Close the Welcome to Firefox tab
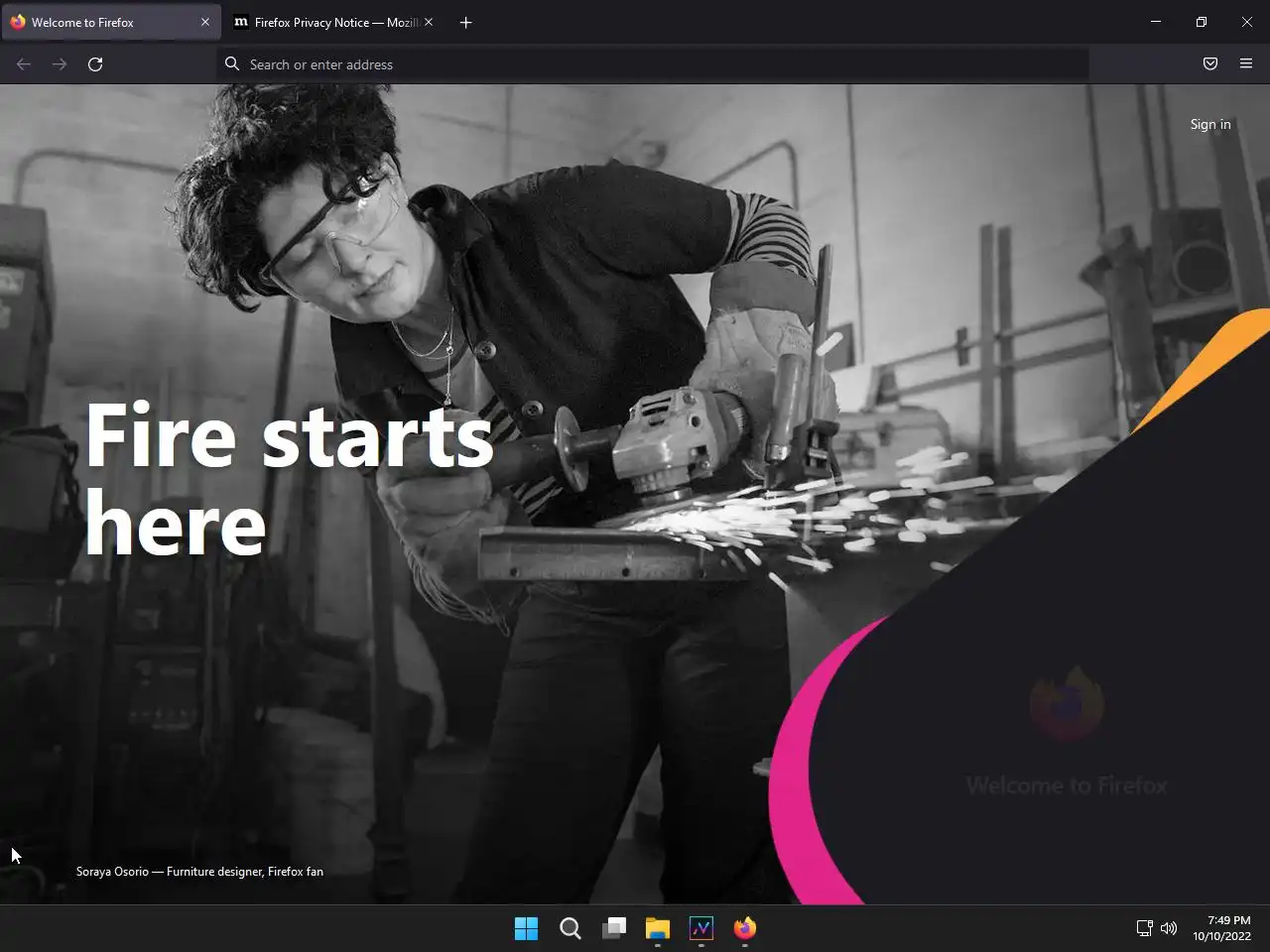The width and height of the screenshot is (1270, 952). pyautogui.click(x=205, y=22)
